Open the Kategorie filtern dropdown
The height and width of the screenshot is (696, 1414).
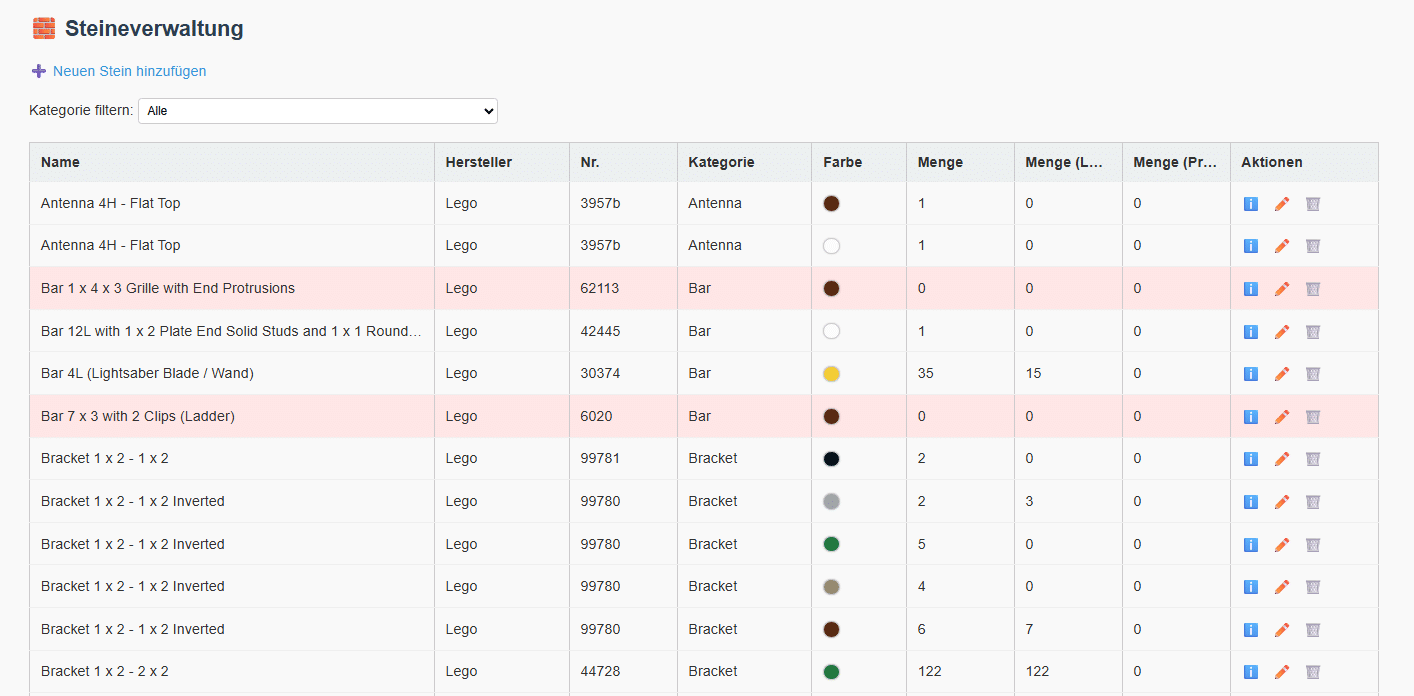318,111
